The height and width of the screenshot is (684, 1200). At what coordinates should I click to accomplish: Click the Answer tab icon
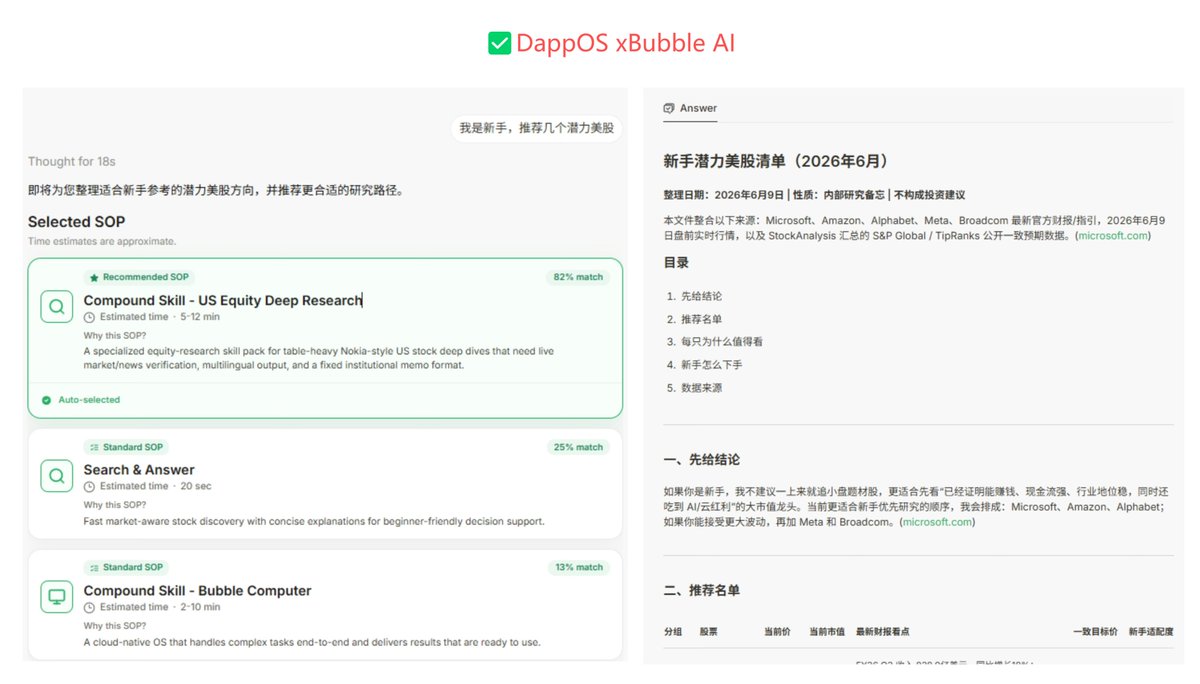pos(669,108)
